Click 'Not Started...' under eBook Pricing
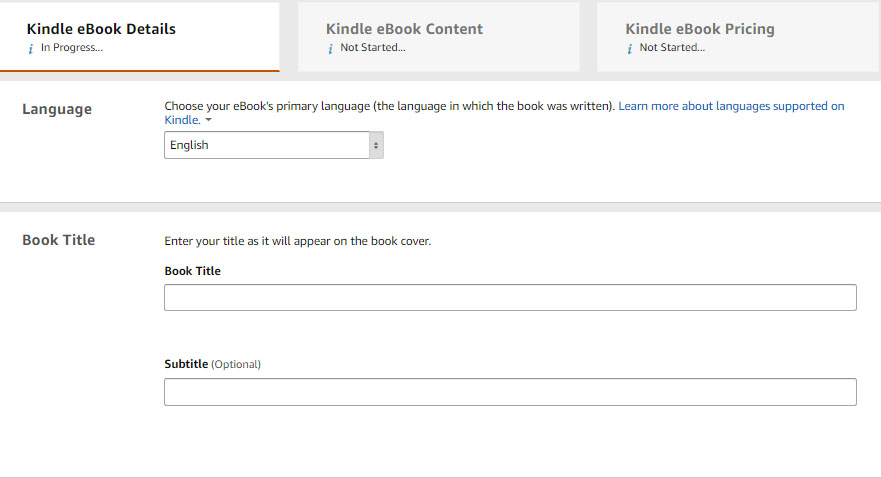881x478 pixels. coord(672,48)
